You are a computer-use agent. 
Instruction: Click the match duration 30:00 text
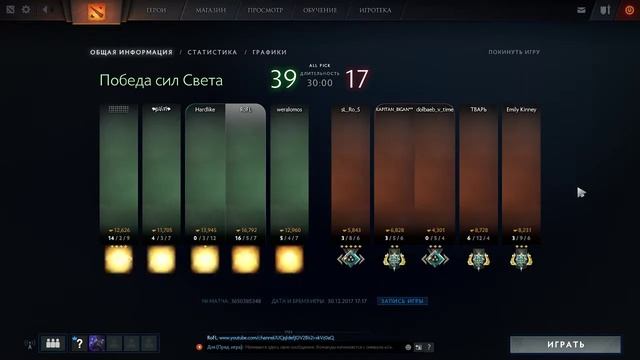pos(320,83)
